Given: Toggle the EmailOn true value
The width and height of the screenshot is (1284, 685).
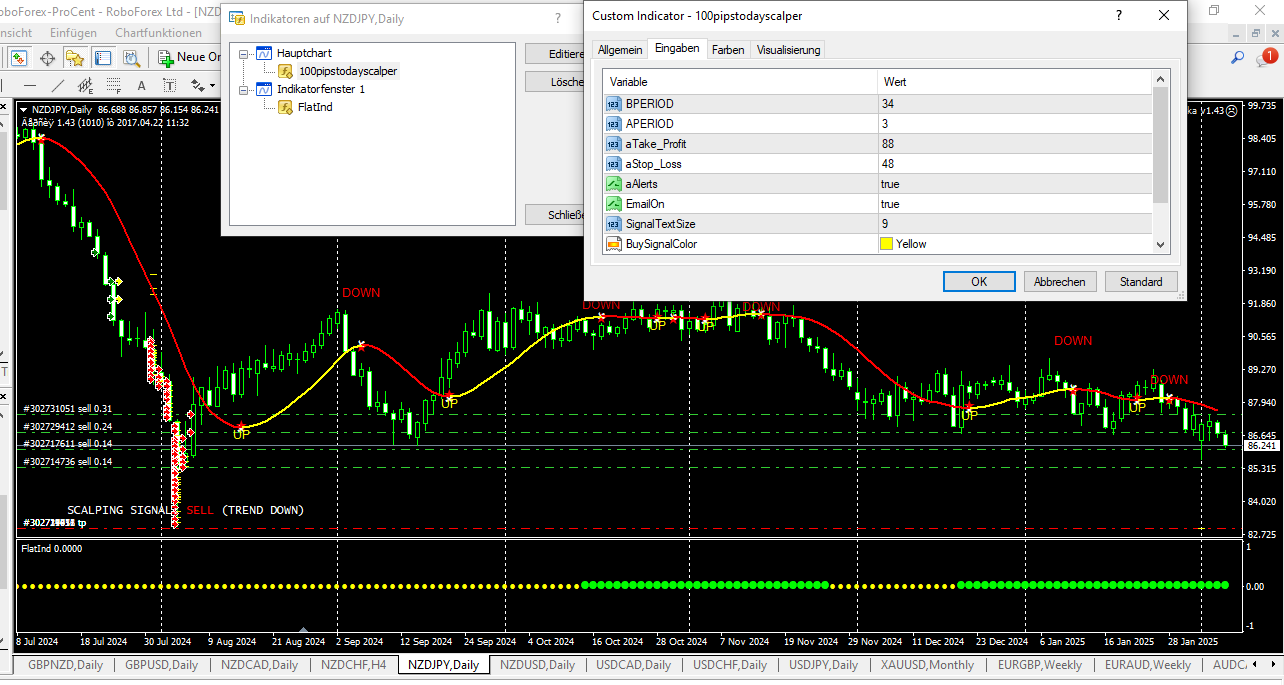Looking at the screenshot, I should [x=1015, y=204].
